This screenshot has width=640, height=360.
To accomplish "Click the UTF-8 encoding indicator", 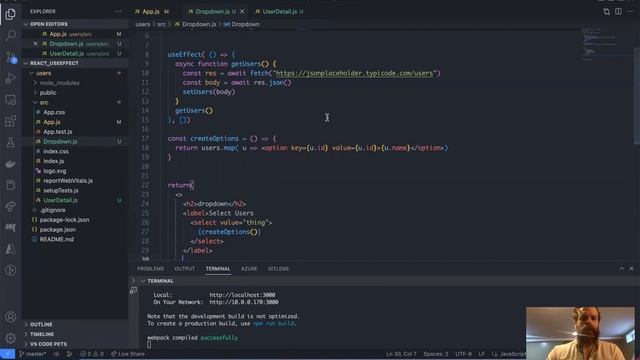I will [463, 354].
